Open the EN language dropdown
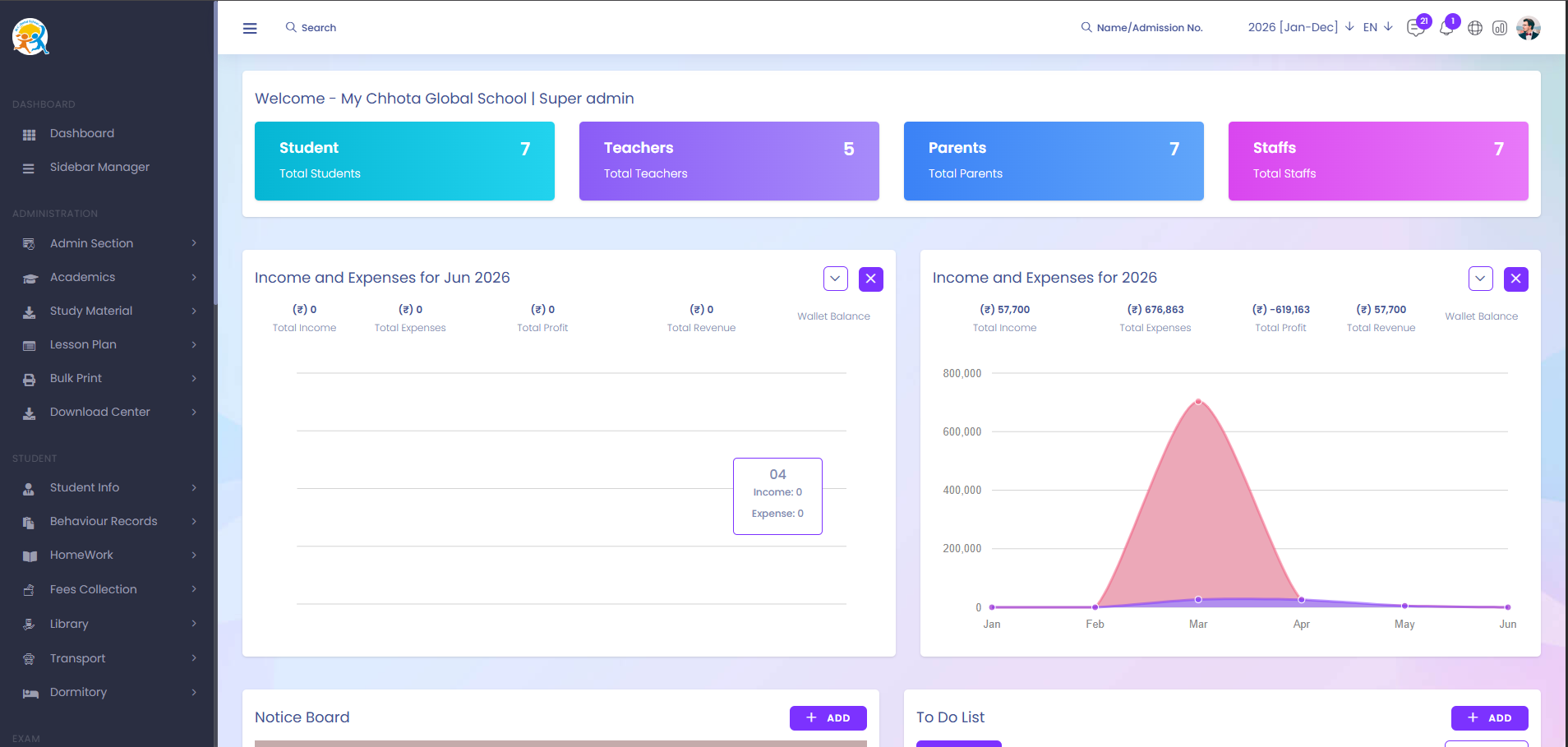This screenshot has width=1568, height=747. pyautogui.click(x=1378, y=27)
